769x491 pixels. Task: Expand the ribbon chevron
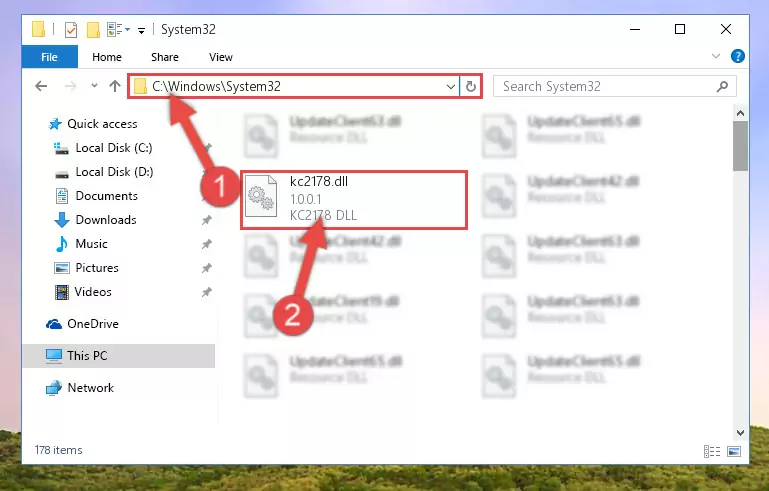tap(716, 56)
